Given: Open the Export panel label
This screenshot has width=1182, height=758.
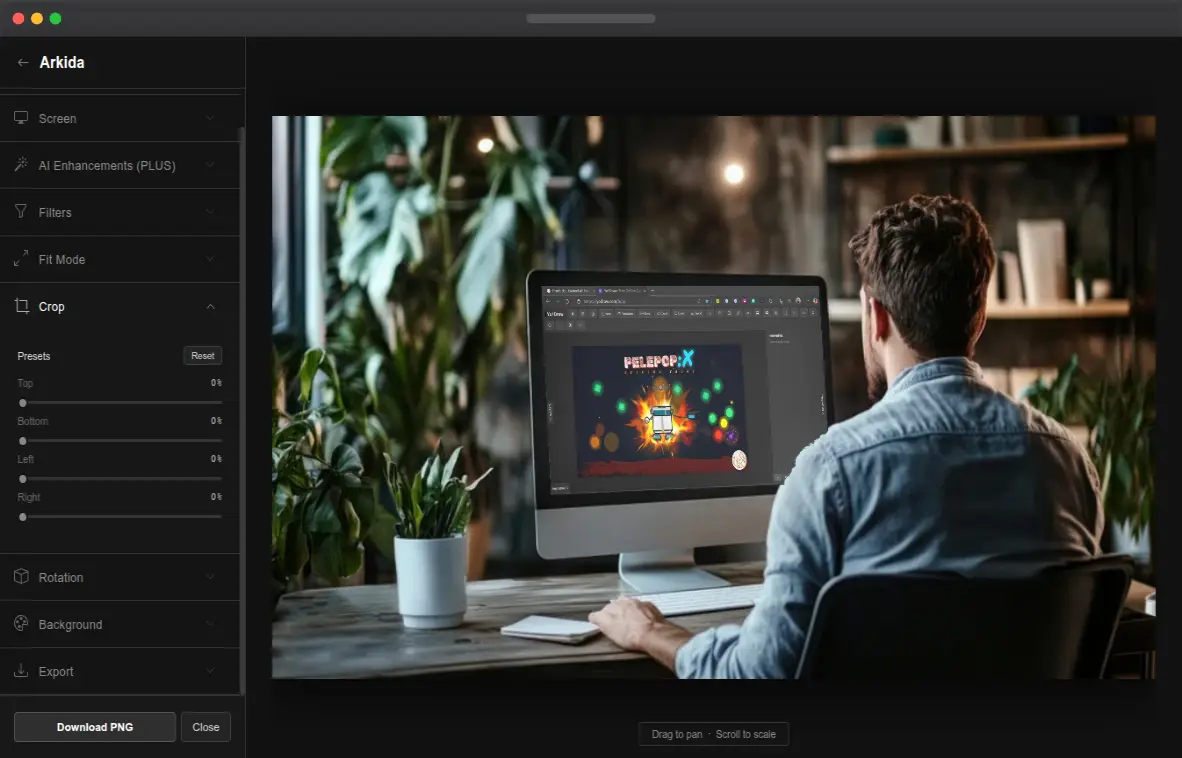Looking at the screenshot, I should pyautogui.click(x=56, y=671).
